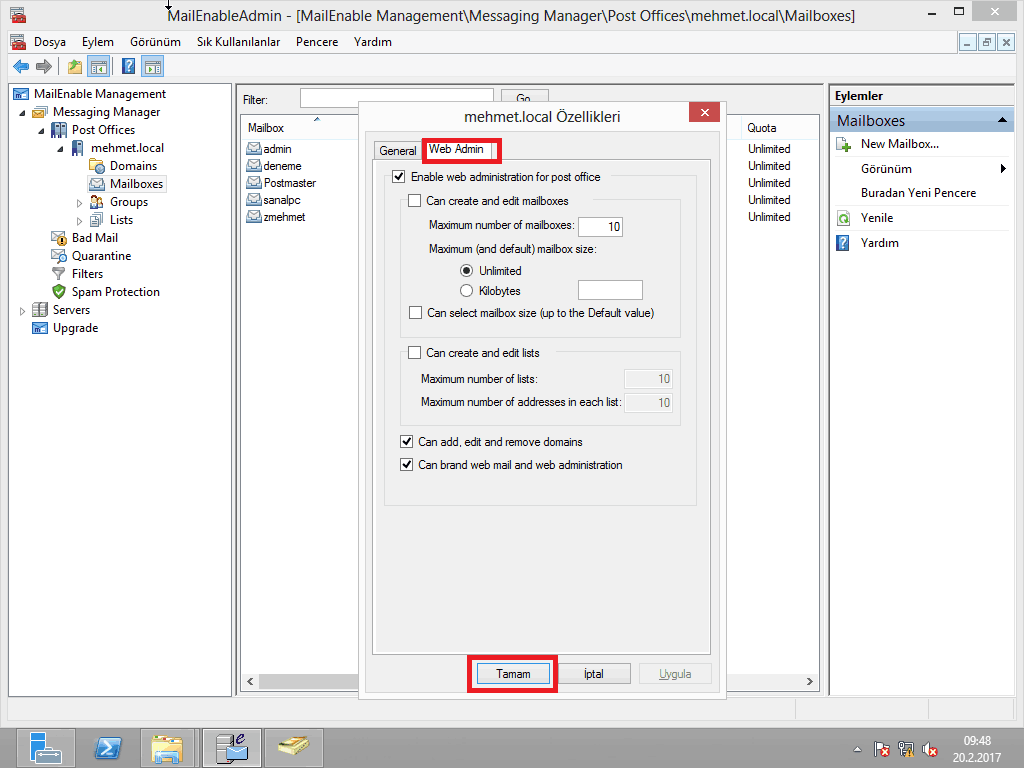
Task: Collapse the Mailboxes actions section
Action: [x=1002, y=121]
